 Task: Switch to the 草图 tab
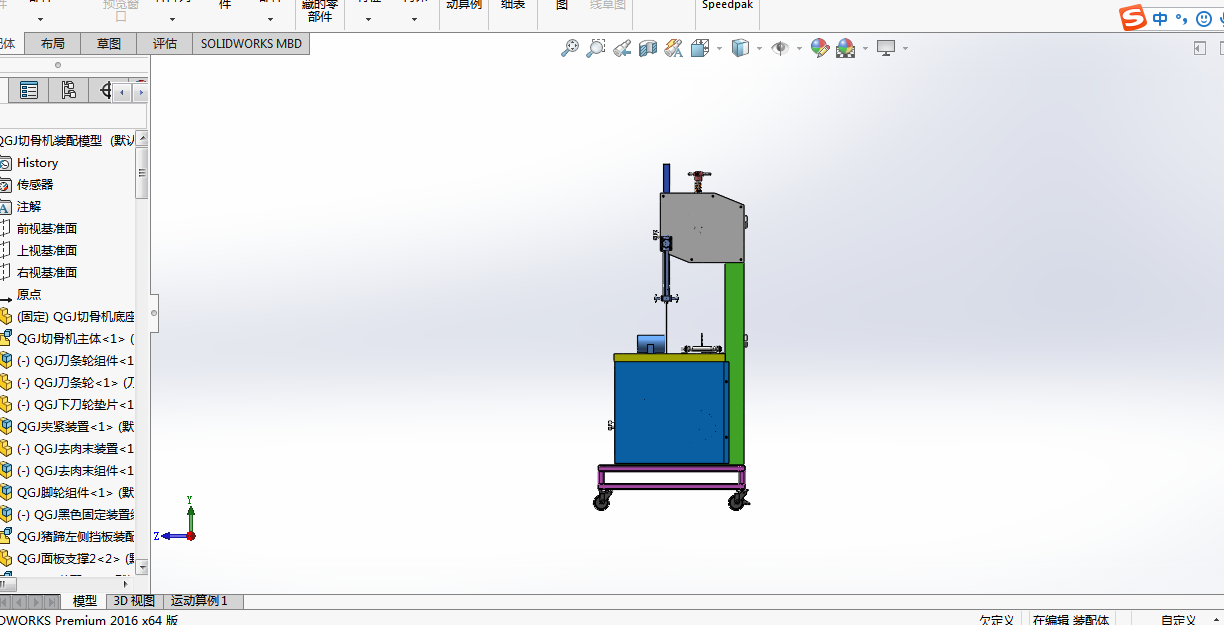pyautogui.click(x=109, y=44)
